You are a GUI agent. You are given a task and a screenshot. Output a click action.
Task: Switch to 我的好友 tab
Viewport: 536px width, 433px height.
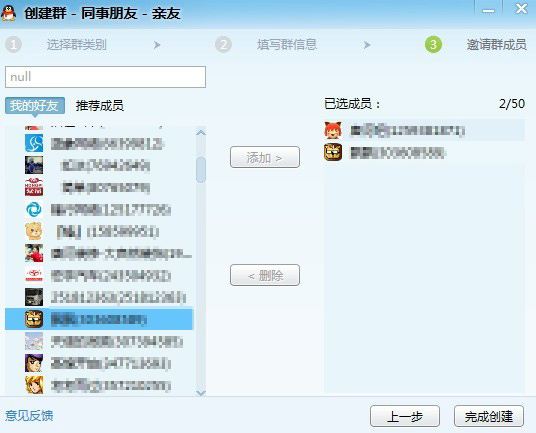pyautogui.click(x=35, y=106)
